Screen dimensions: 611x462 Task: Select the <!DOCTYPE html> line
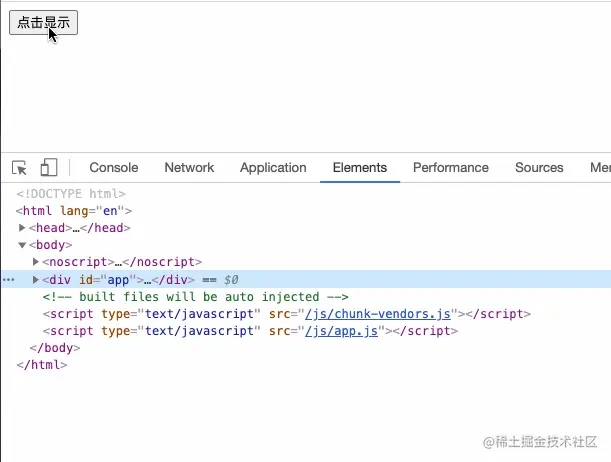(71, 194)
